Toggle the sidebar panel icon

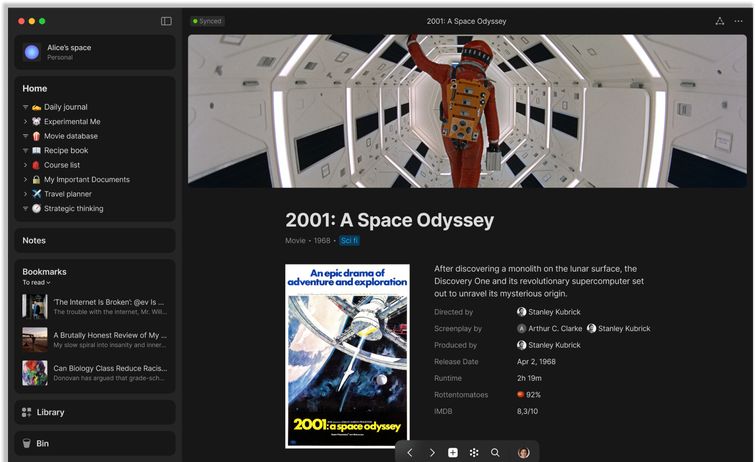(x=166, y=21)
